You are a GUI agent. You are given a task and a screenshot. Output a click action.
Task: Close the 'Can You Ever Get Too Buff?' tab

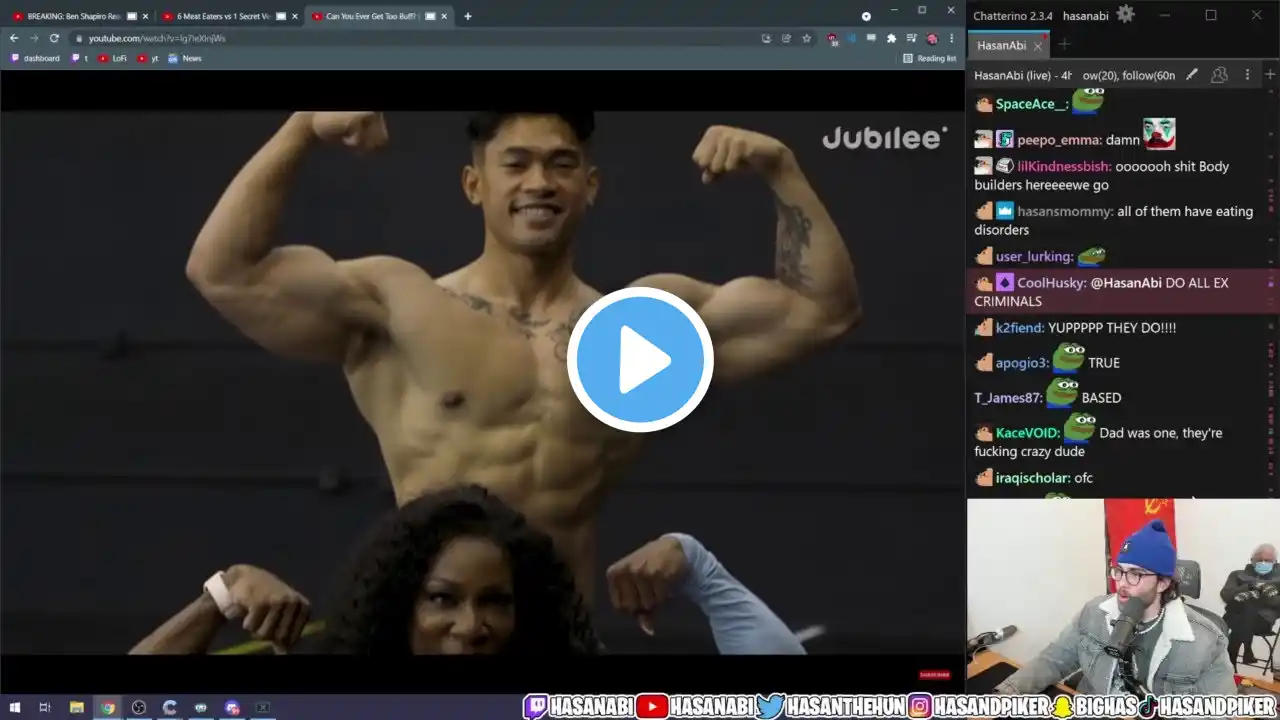tap(444, 16)
